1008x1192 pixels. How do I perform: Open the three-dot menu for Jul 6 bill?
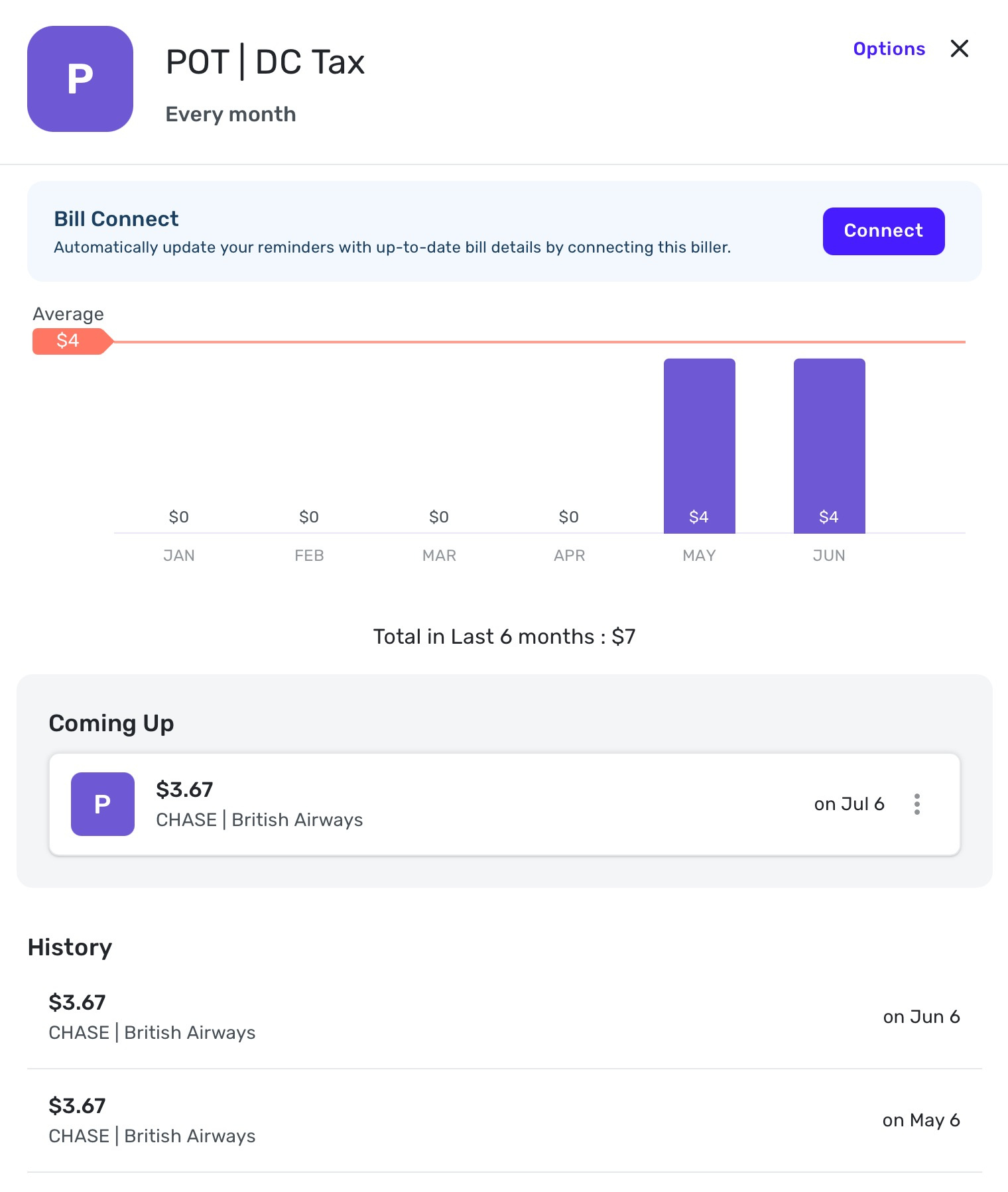[917, 804]
